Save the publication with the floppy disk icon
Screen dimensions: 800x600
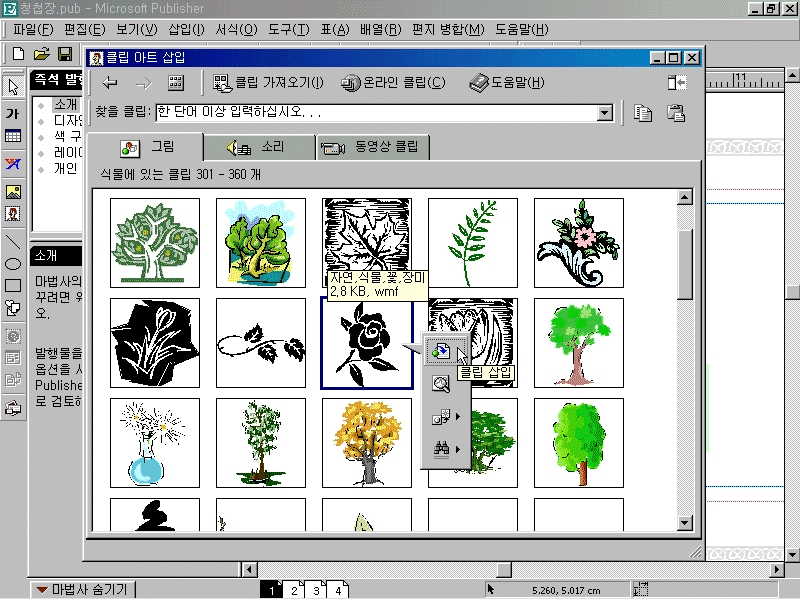[x=65, y=54]
